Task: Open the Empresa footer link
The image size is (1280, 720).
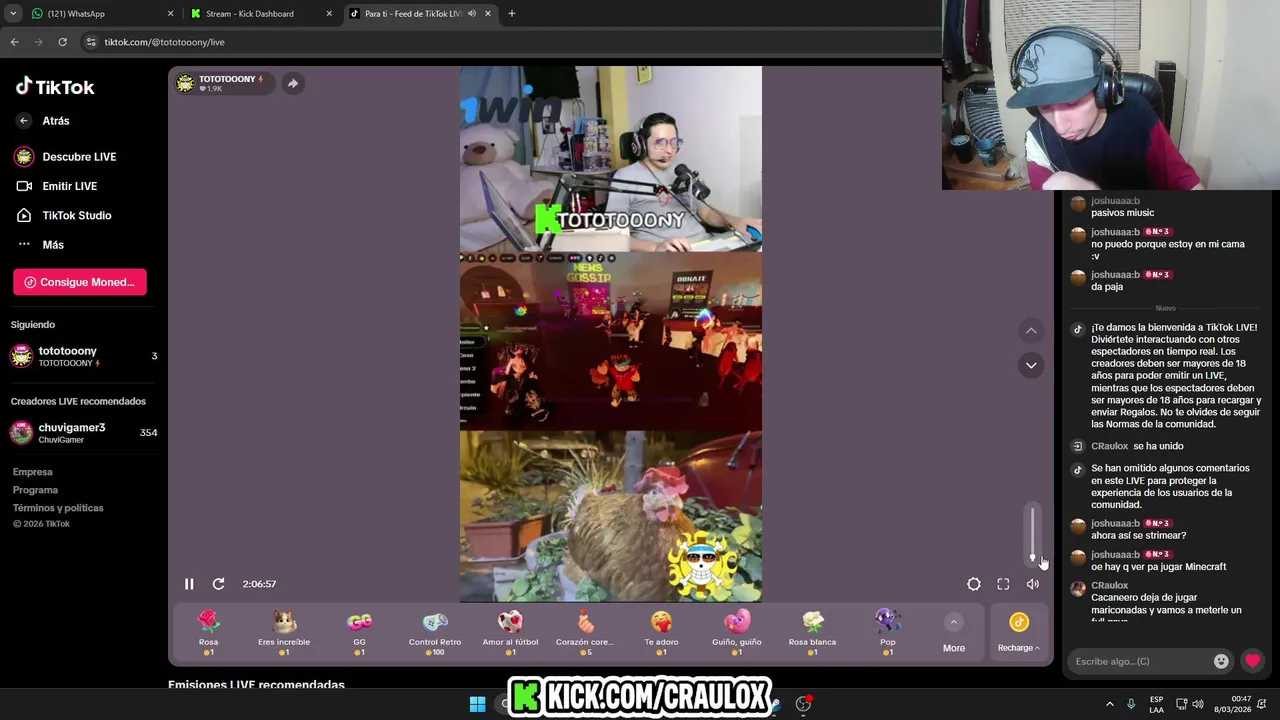Action: (x=33, y=472)
